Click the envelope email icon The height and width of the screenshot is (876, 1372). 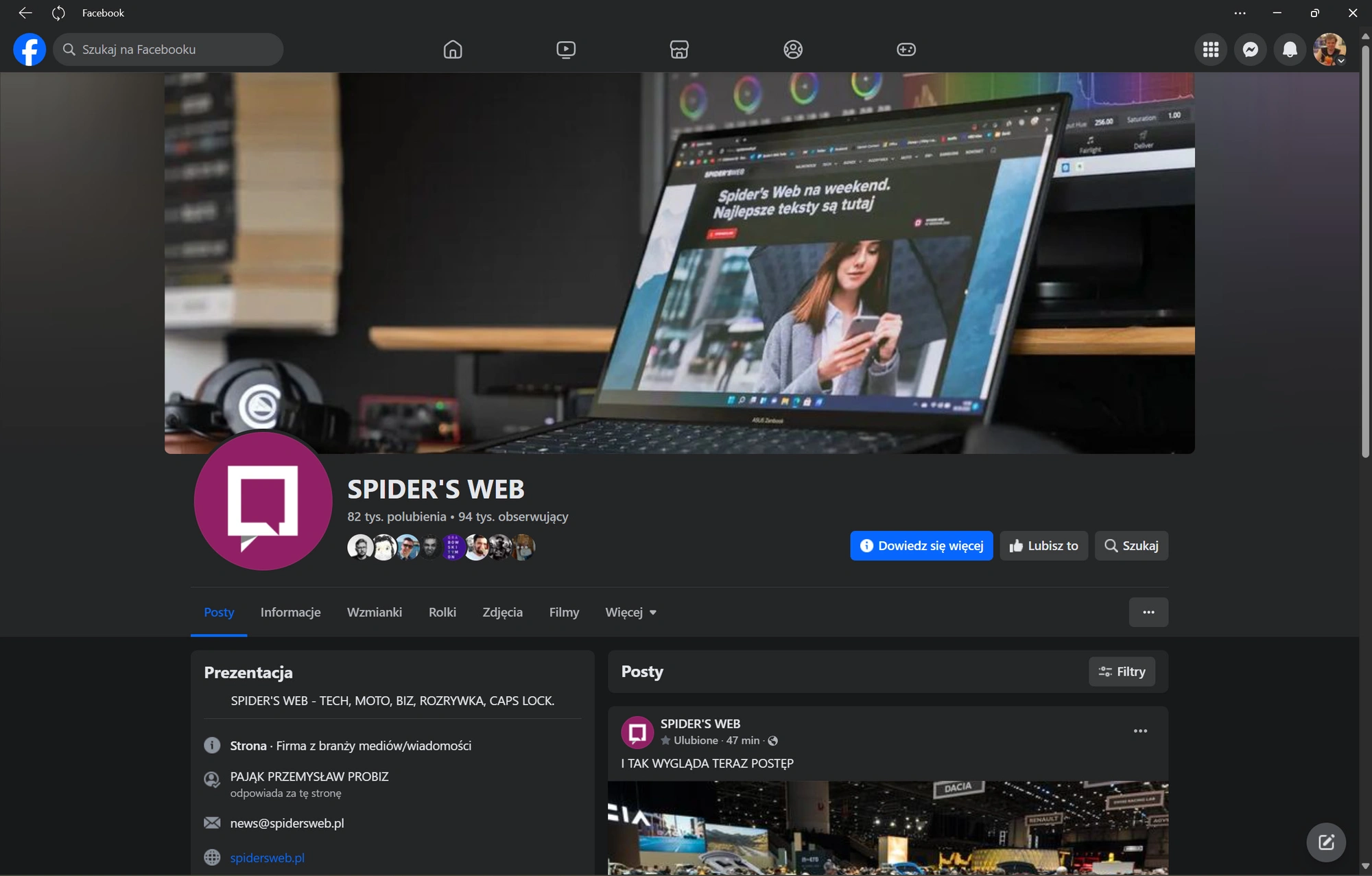[x=212, y=823]
